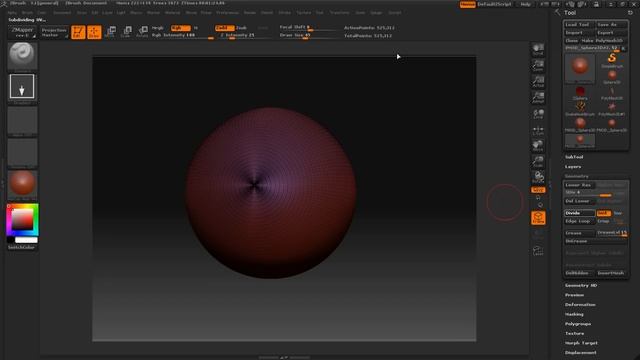Image resolution: width=640 pixels, height=360 pixels.
Task: Click the Crease button
Action: point(579,233)
